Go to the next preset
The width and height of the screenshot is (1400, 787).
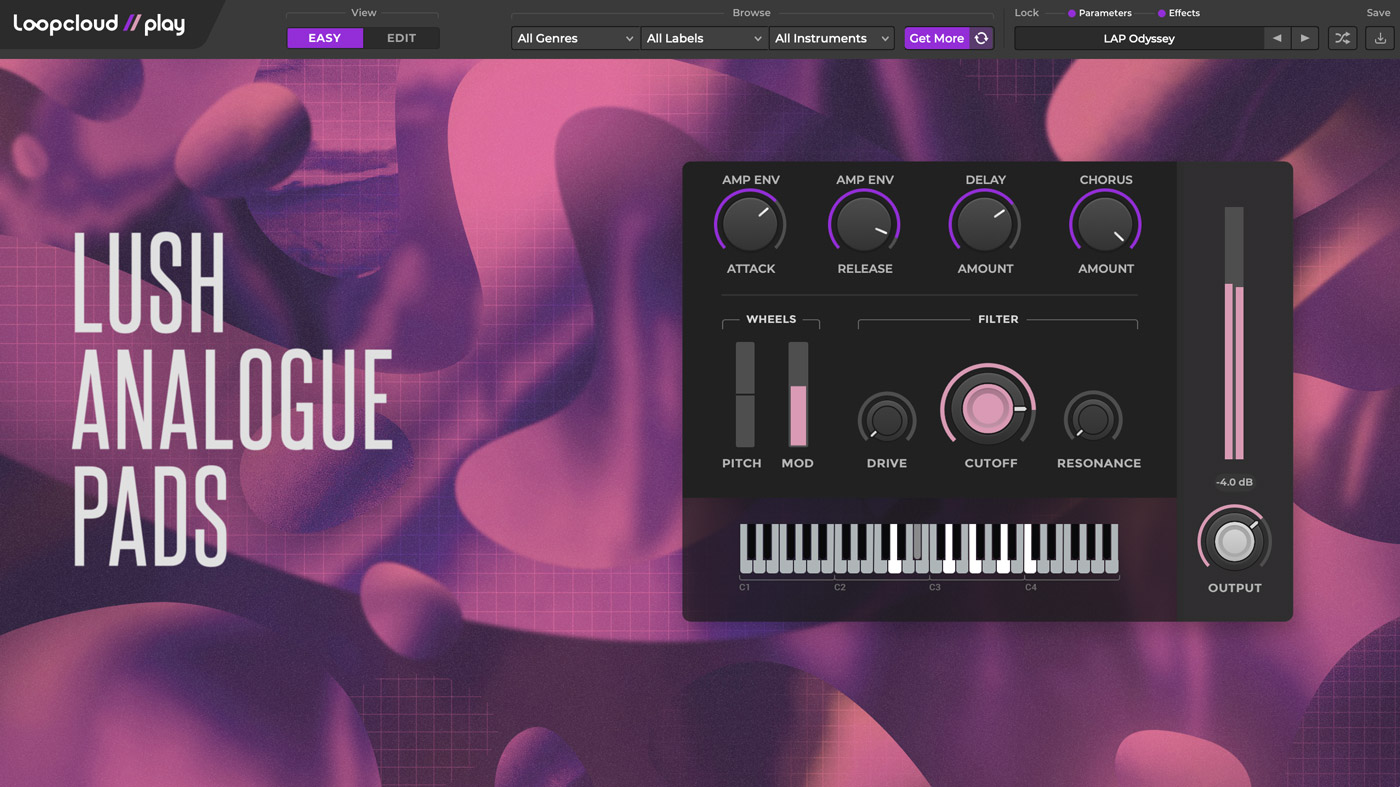coord(1305,38)
